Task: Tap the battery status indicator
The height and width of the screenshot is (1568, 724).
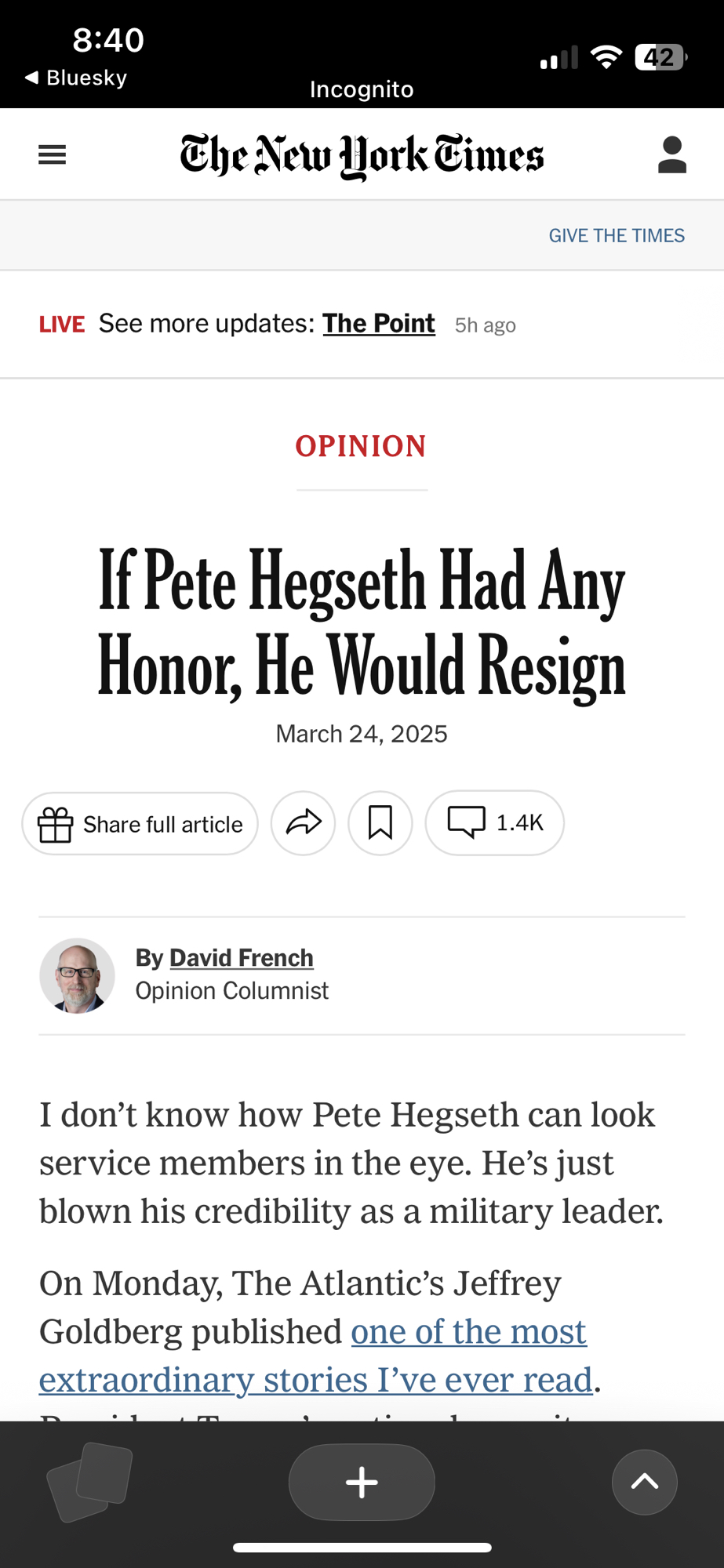Action: coord(660,57)
